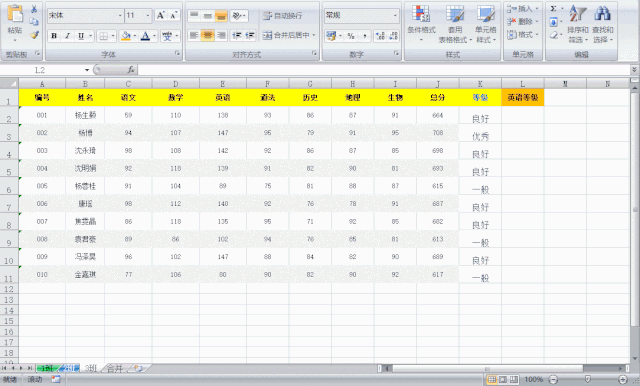Open the 常规 number format dropdown

pyautogui.click(x=395, y=16)
